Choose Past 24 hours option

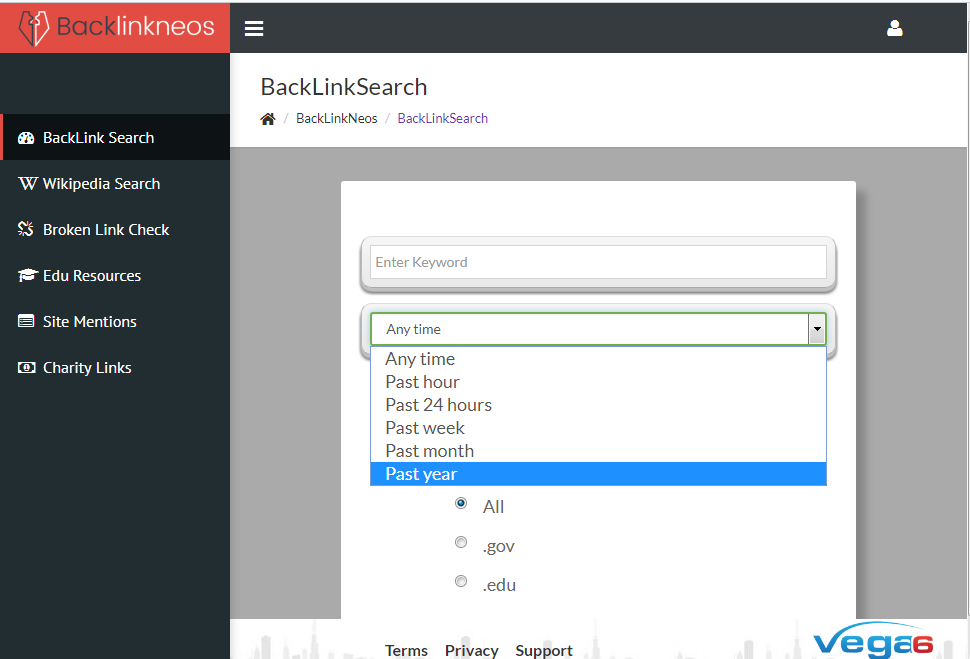tap(438, 405)
